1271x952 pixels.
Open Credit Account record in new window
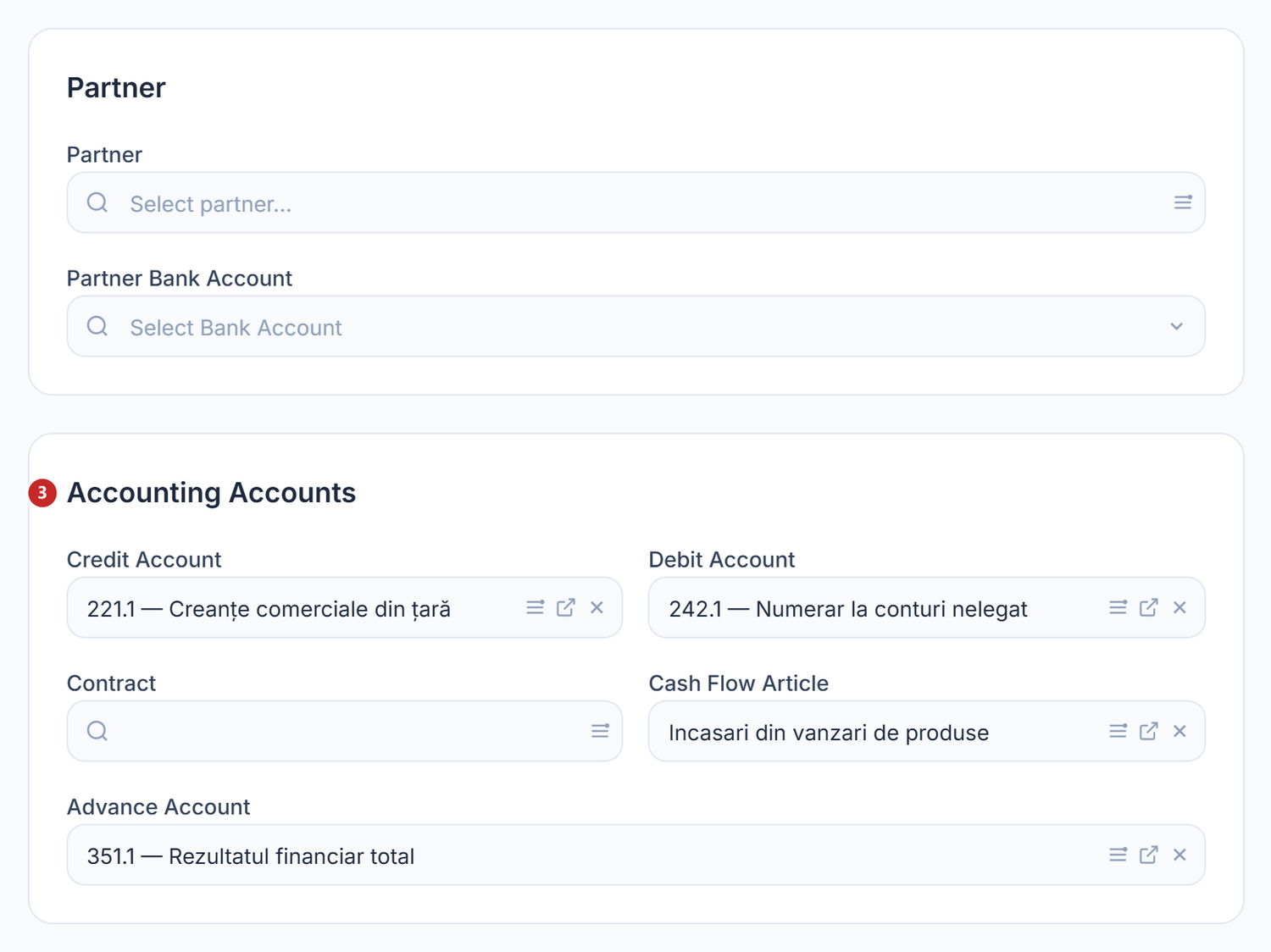(566, 607)
